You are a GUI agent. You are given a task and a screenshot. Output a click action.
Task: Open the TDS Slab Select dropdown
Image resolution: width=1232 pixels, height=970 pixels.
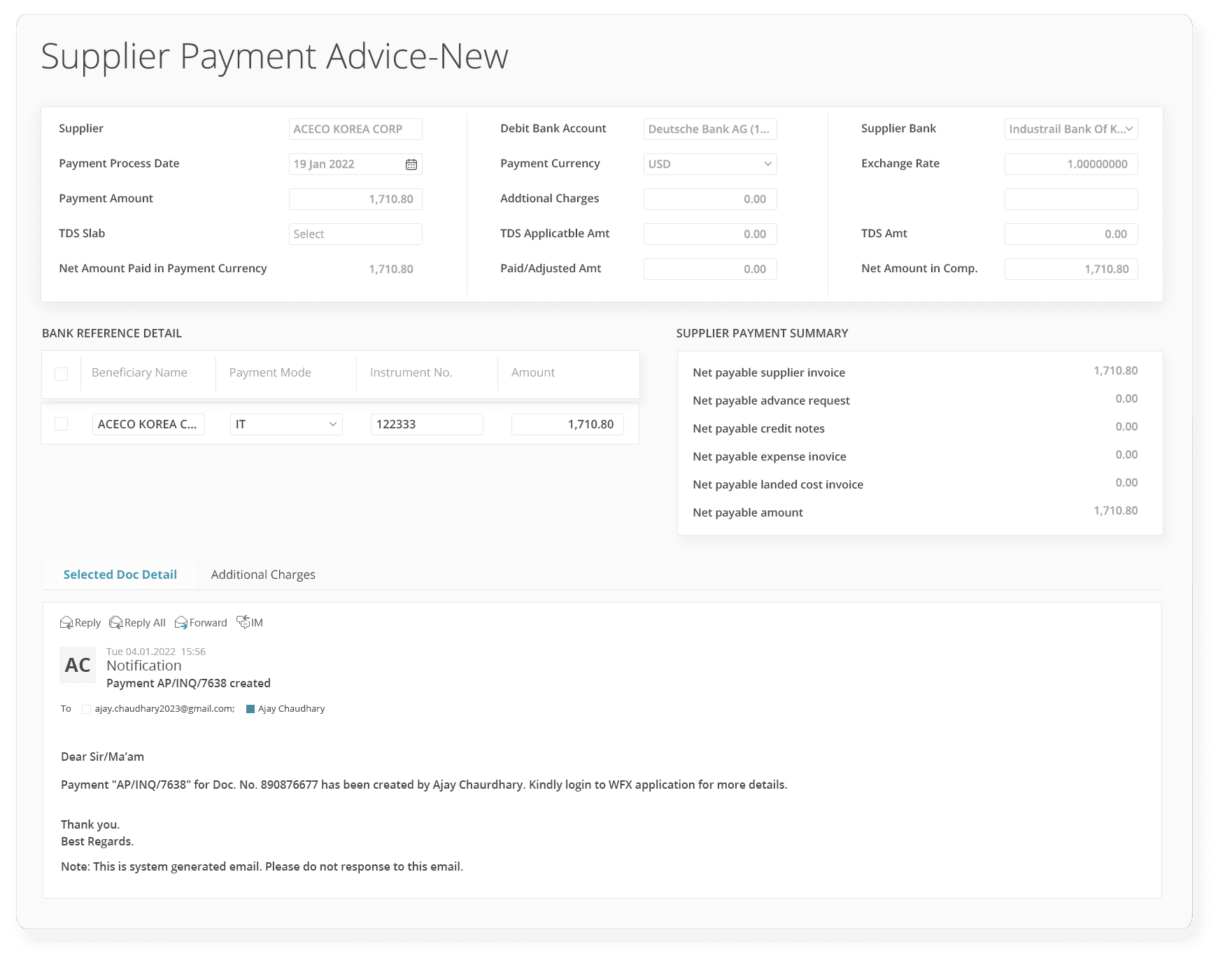355,234
